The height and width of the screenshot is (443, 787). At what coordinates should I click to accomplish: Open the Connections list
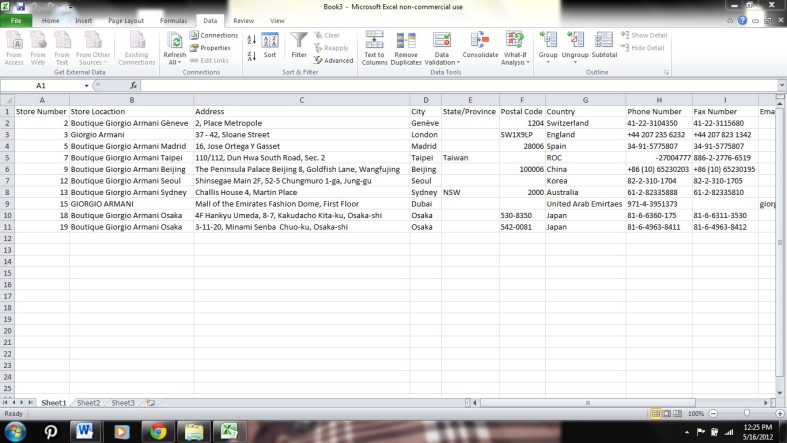(x=214, y=35)
